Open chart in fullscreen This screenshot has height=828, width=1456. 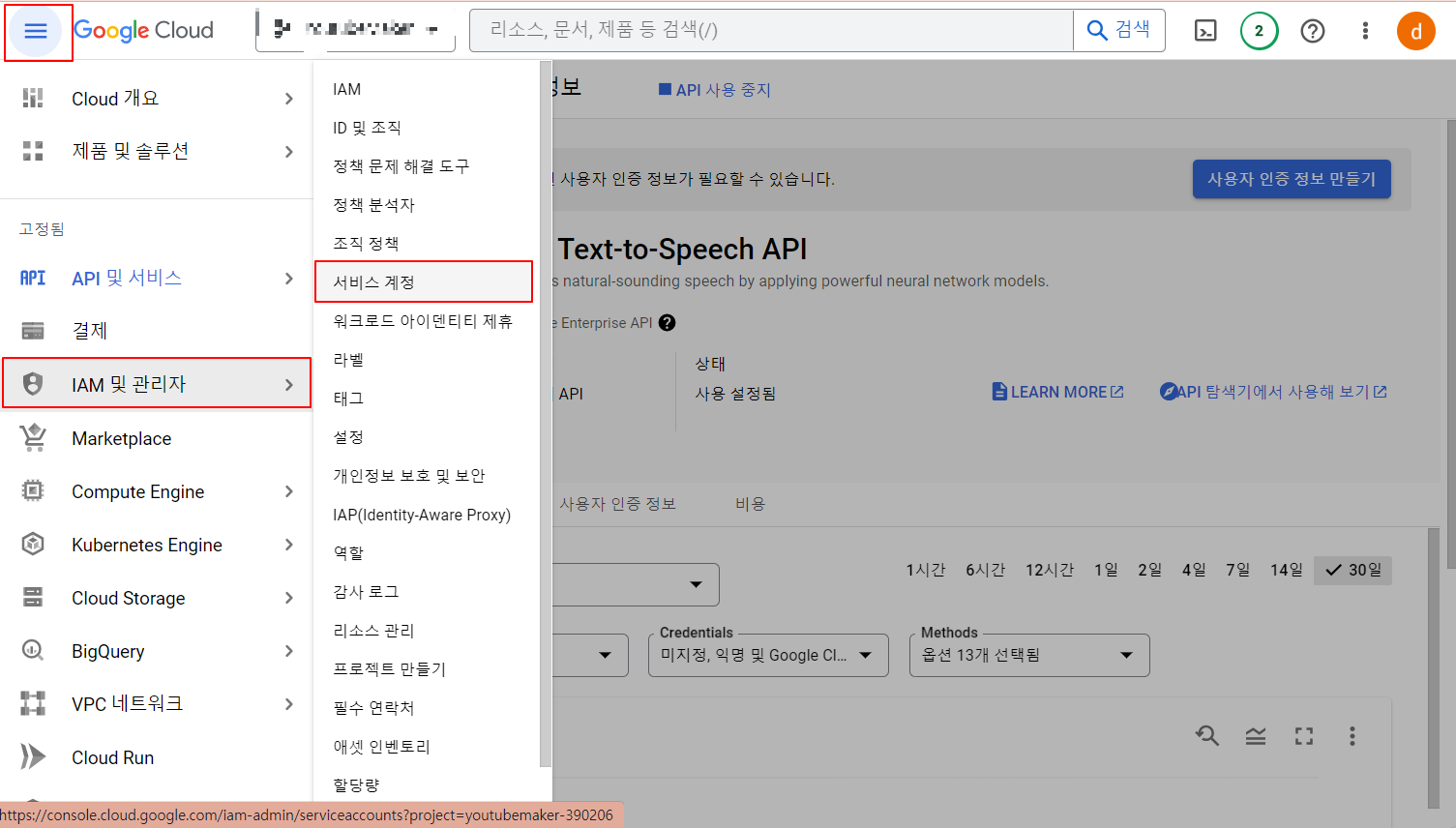1304,736
